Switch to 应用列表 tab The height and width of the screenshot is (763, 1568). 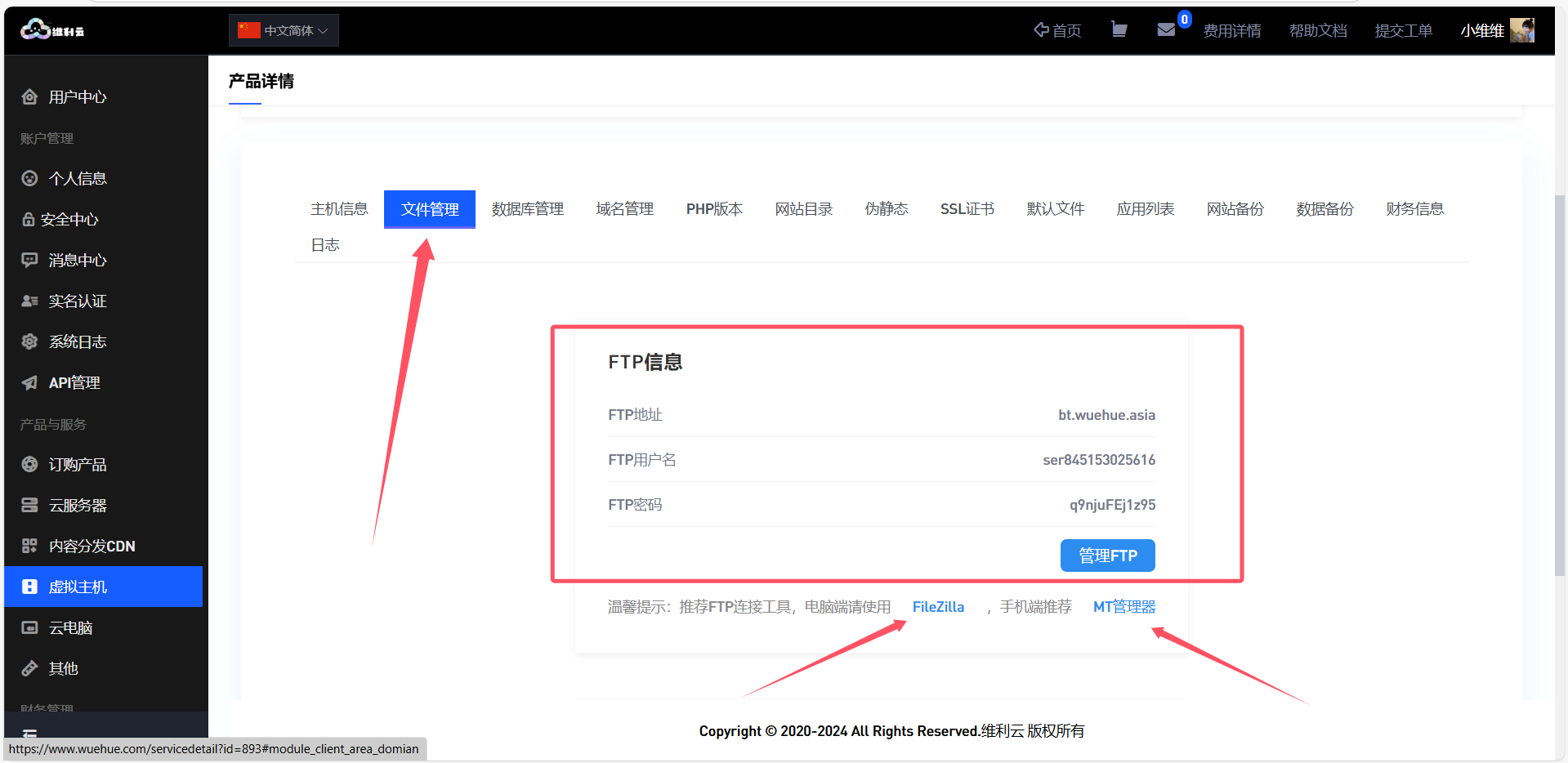coord(1146,209)
